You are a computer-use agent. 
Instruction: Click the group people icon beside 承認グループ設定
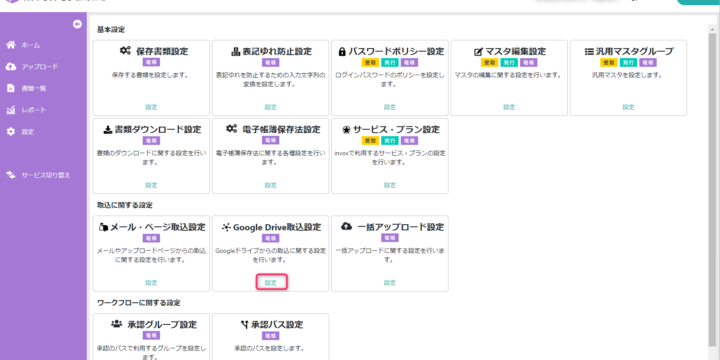[x=116, y=324]
